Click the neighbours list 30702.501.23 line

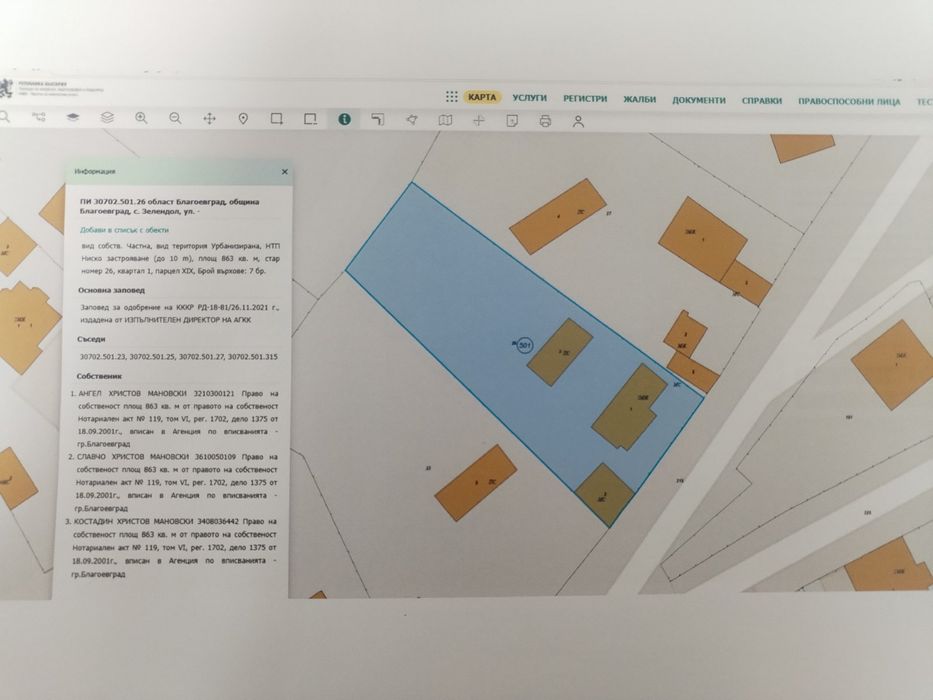(x=179, y=357)
